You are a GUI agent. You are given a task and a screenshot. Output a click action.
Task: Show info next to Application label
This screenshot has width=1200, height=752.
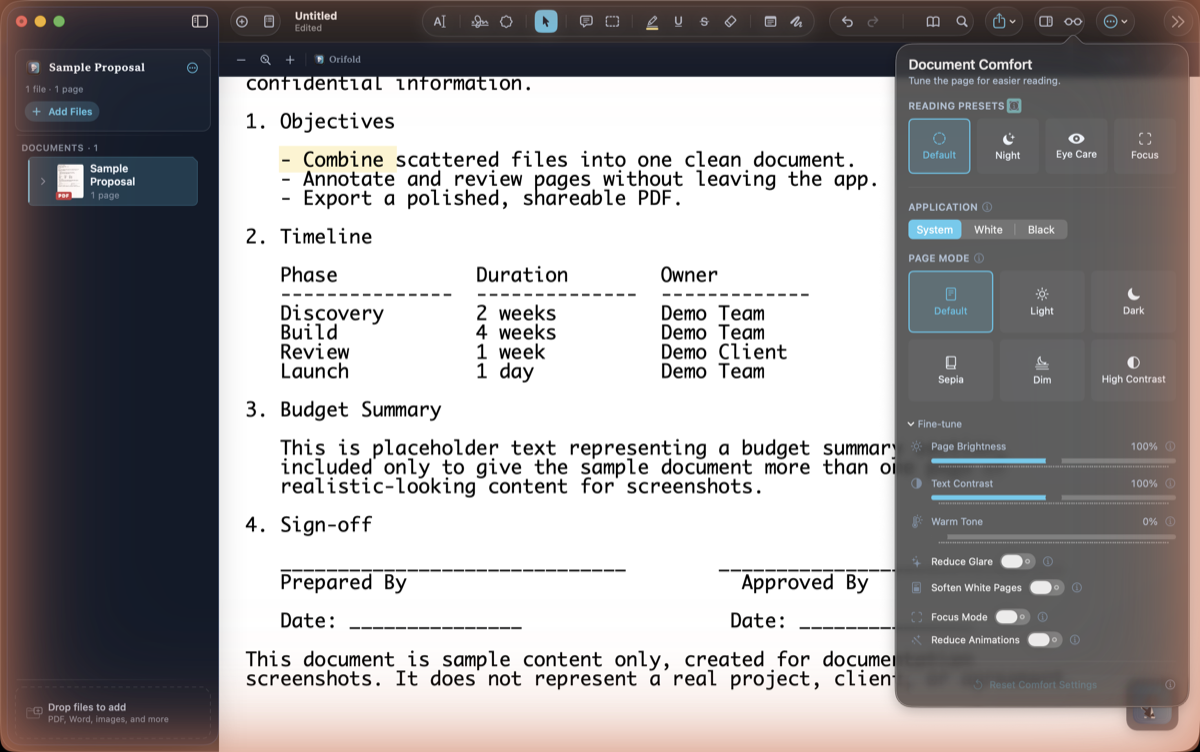(987, 207)
